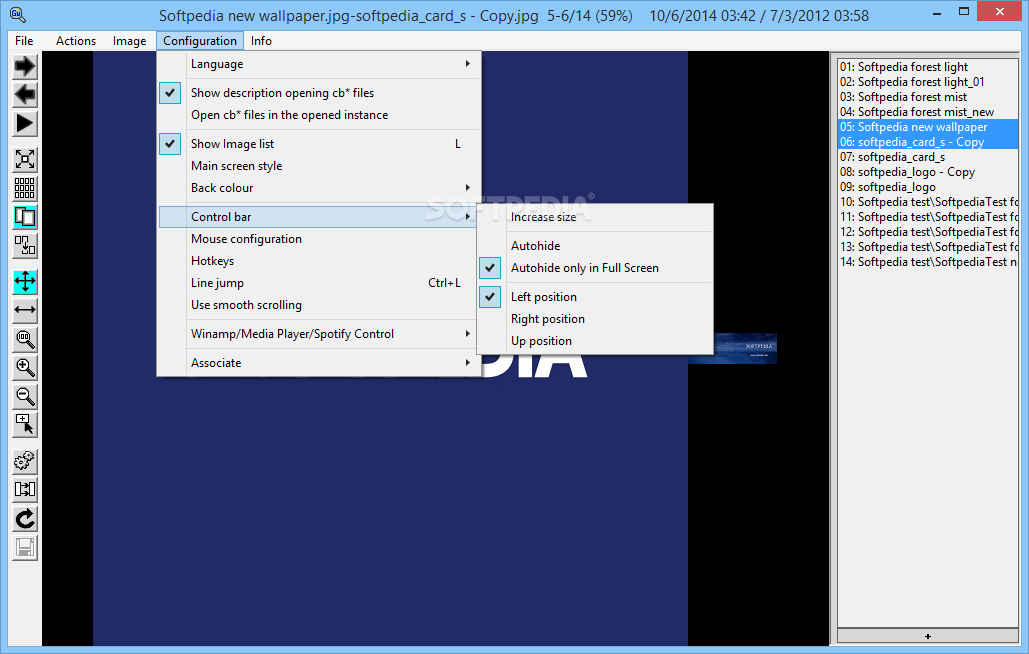The image size is (1029, 654).
Task: Expand Winamp/Media Player/Spotify Control submenu
Action: [x=319, y=334]
